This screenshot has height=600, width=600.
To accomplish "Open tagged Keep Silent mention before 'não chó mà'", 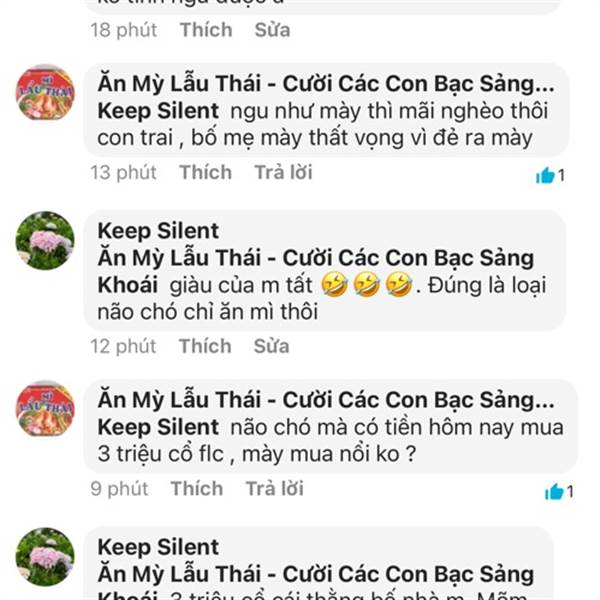I will (x=158, y=427).
